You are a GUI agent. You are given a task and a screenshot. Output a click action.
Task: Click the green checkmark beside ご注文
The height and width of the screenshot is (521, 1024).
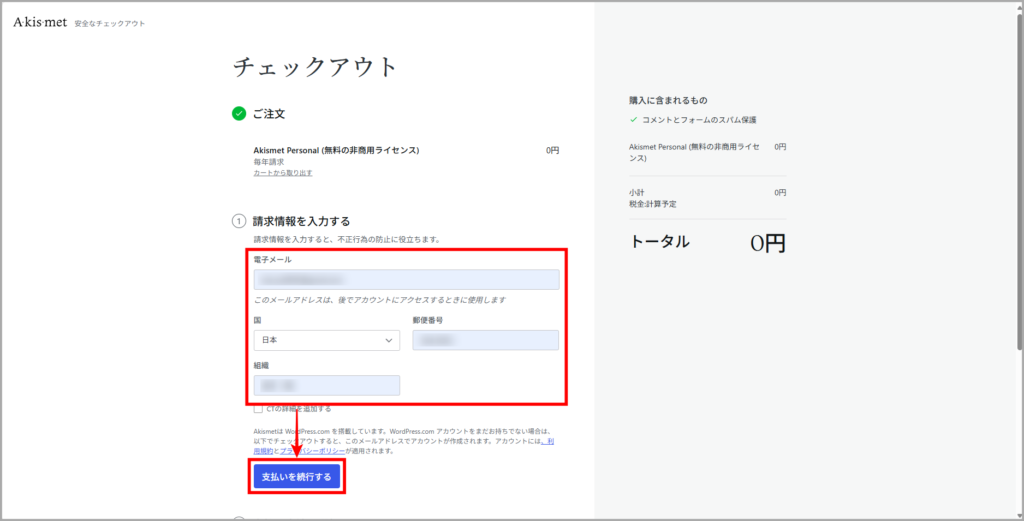(239, 114)
